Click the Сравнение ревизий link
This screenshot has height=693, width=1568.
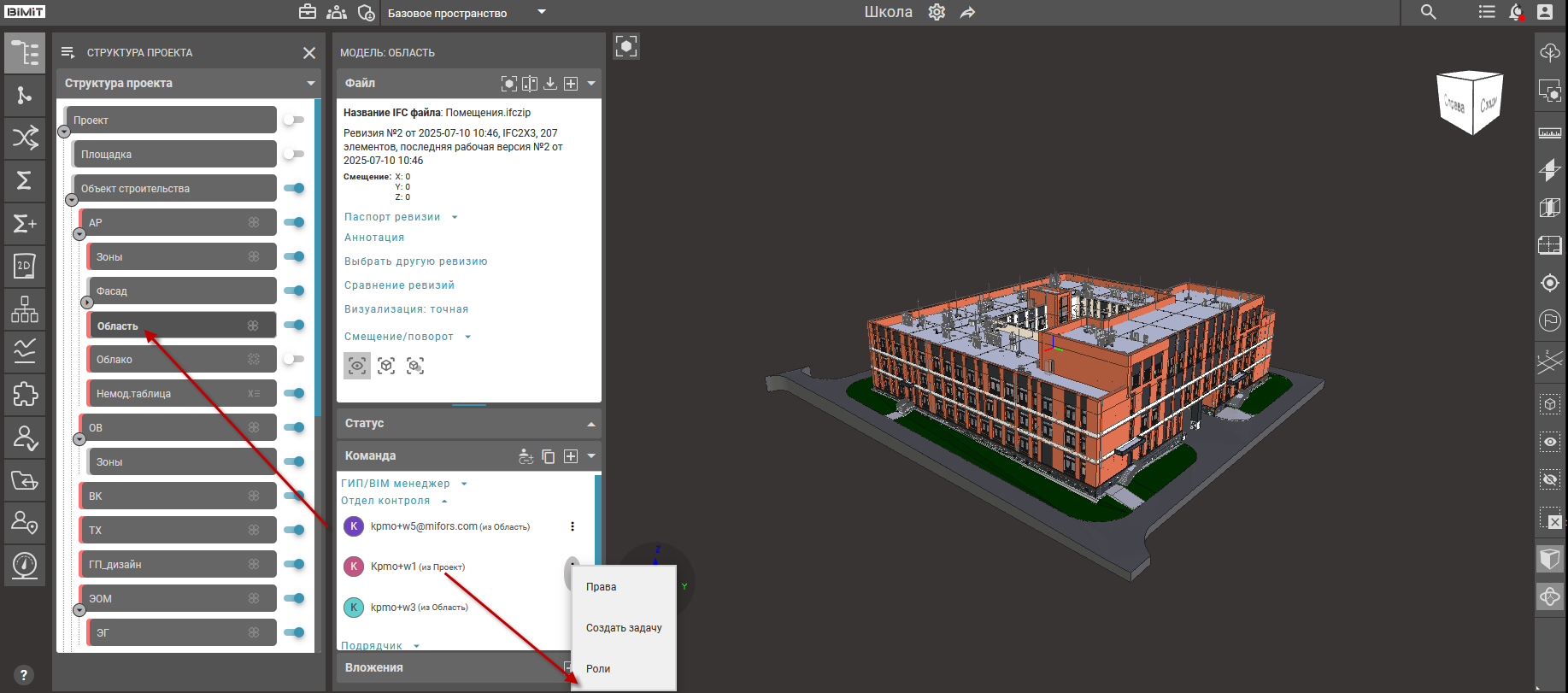pyautogui.click(x=399, y=285)
